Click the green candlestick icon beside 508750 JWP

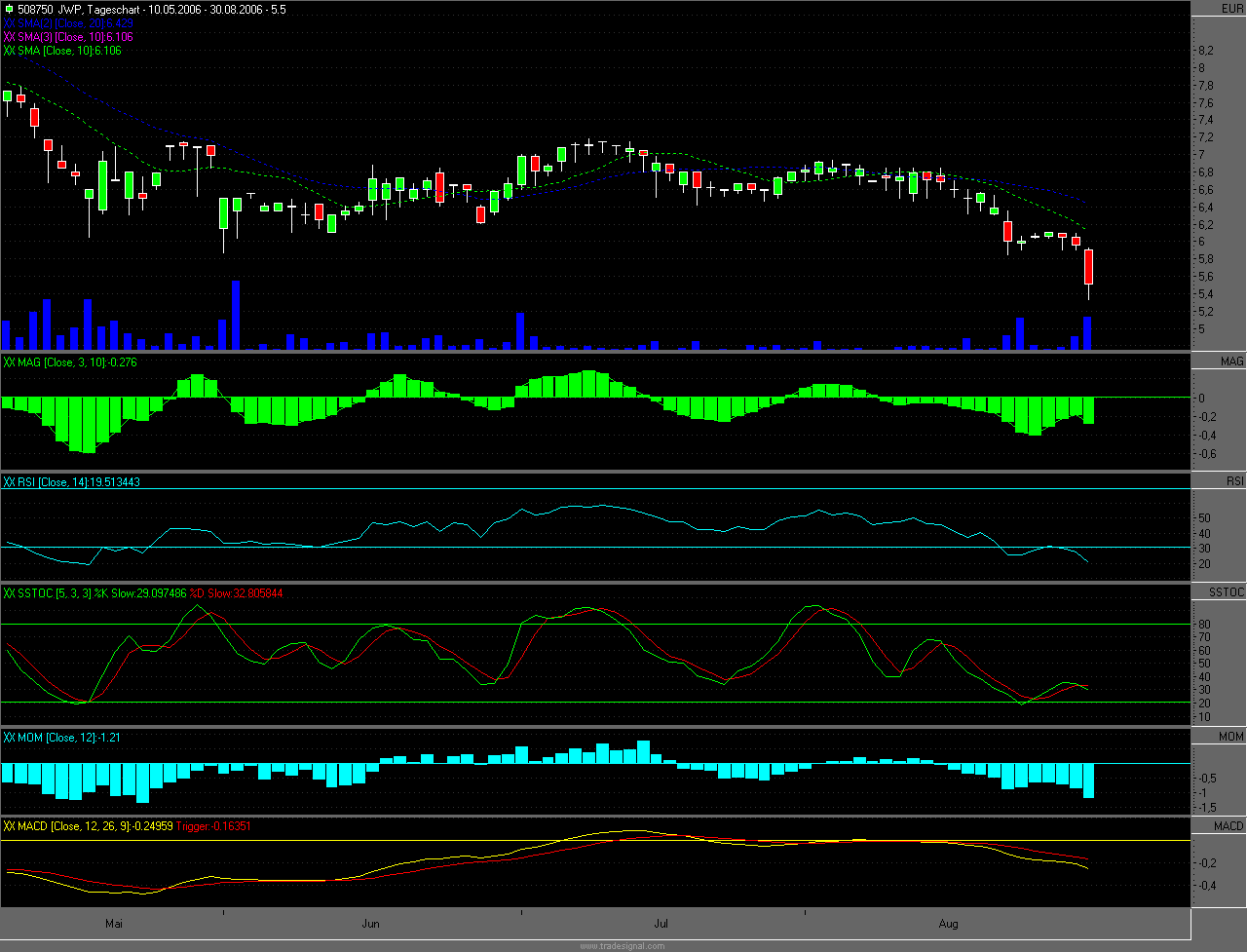(x=9, y=9)
